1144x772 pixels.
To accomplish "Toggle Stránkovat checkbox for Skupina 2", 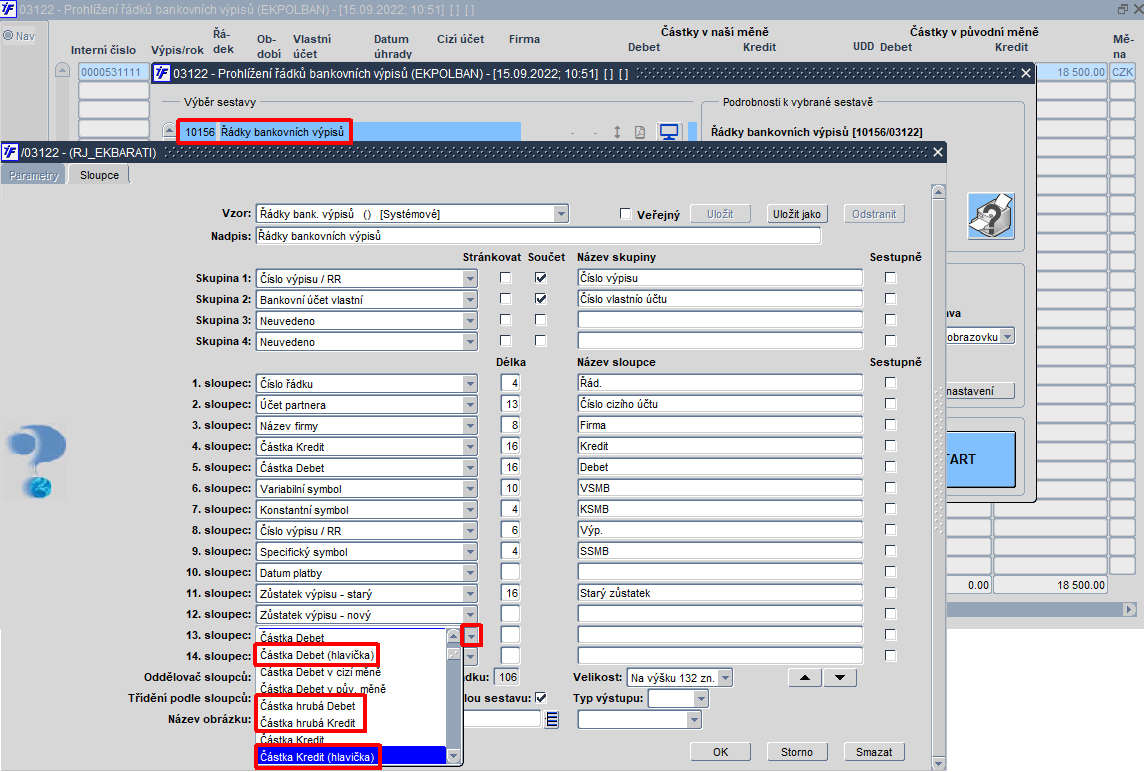I will [507, 299].
